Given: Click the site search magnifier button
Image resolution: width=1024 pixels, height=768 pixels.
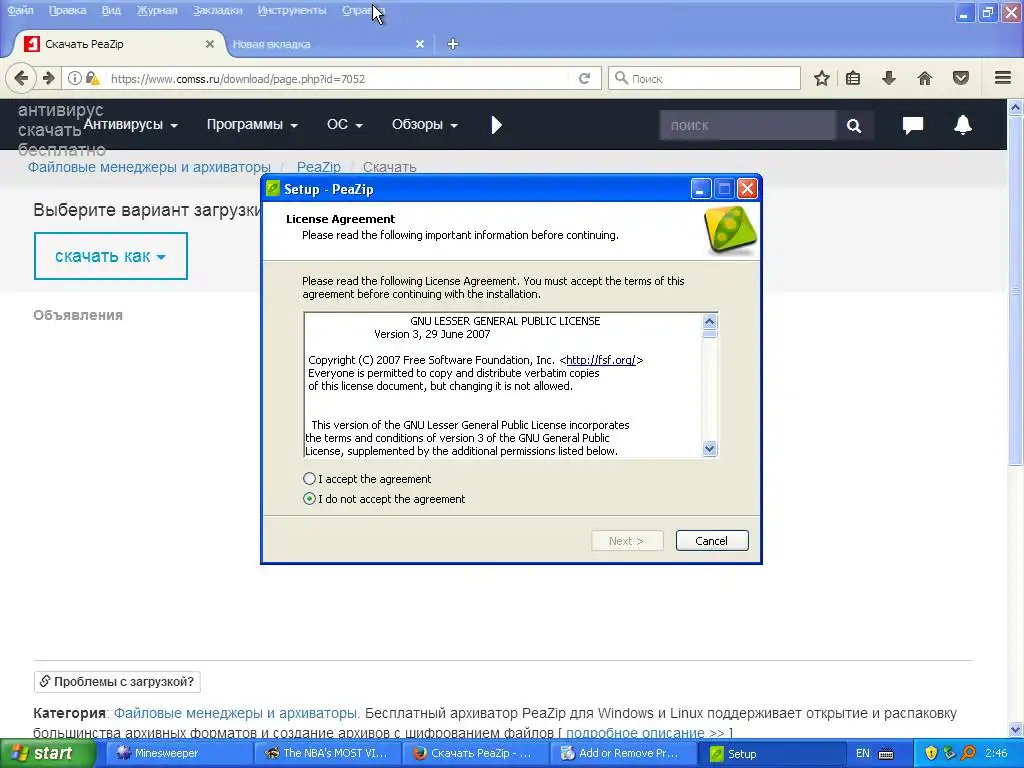Looking at the screenshot, I should pos(854,125).
